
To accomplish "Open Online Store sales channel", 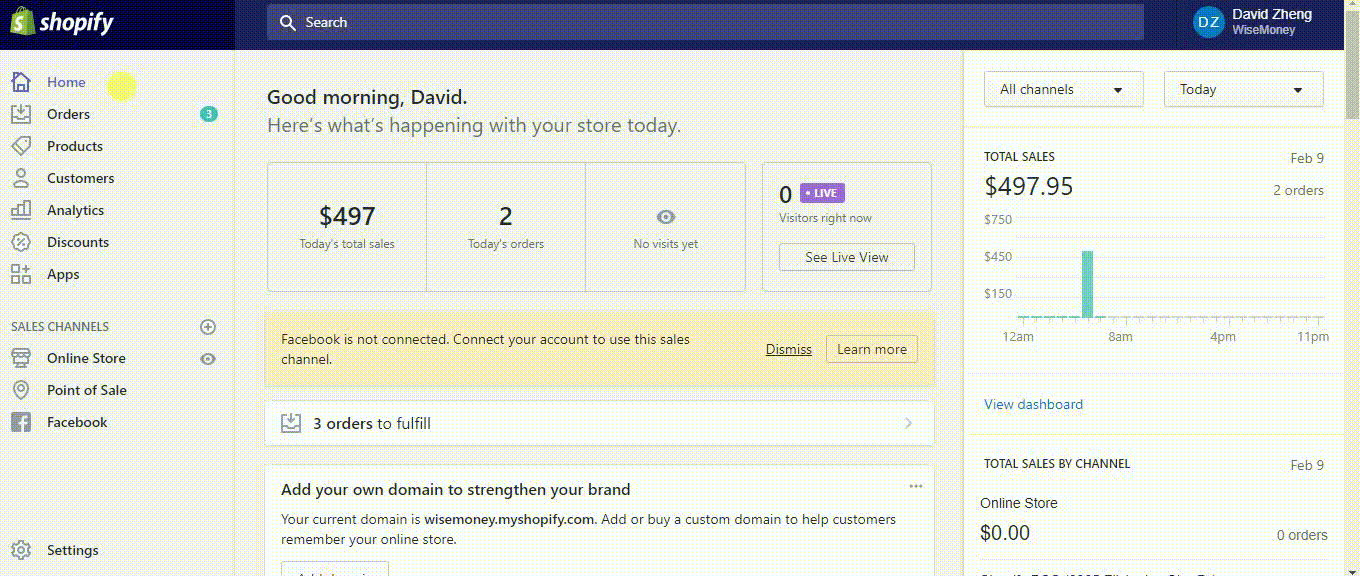I will point(86,358).
